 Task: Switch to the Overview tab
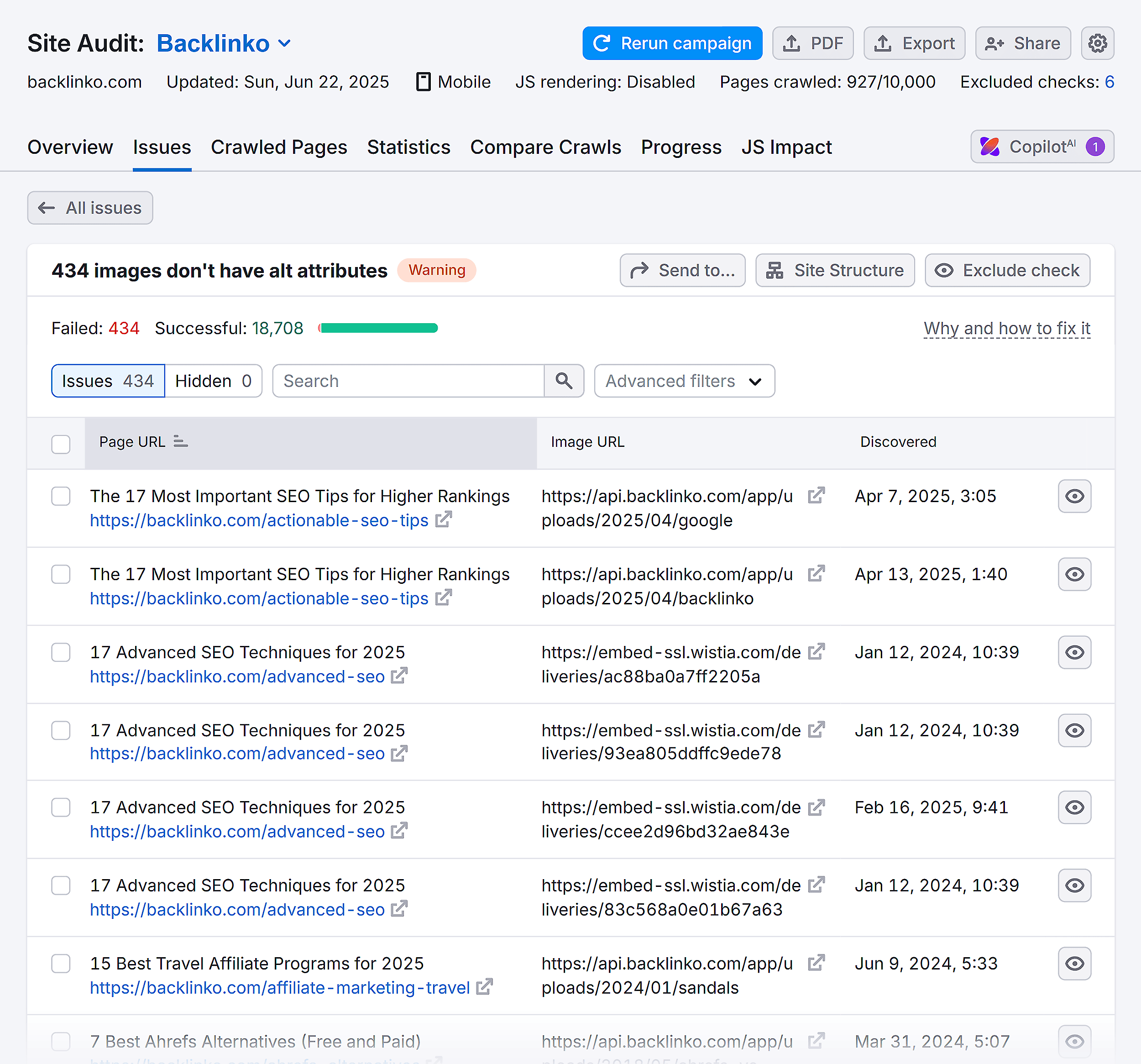tap(70, 147)
